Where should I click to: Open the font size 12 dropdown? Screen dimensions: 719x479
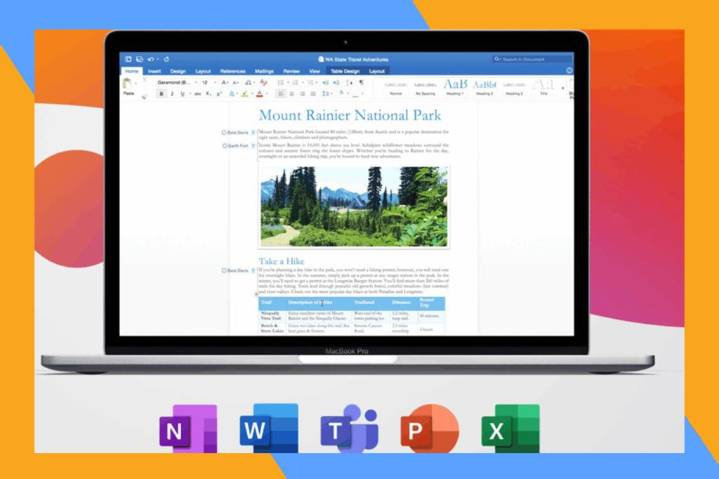tap(209, 83)
